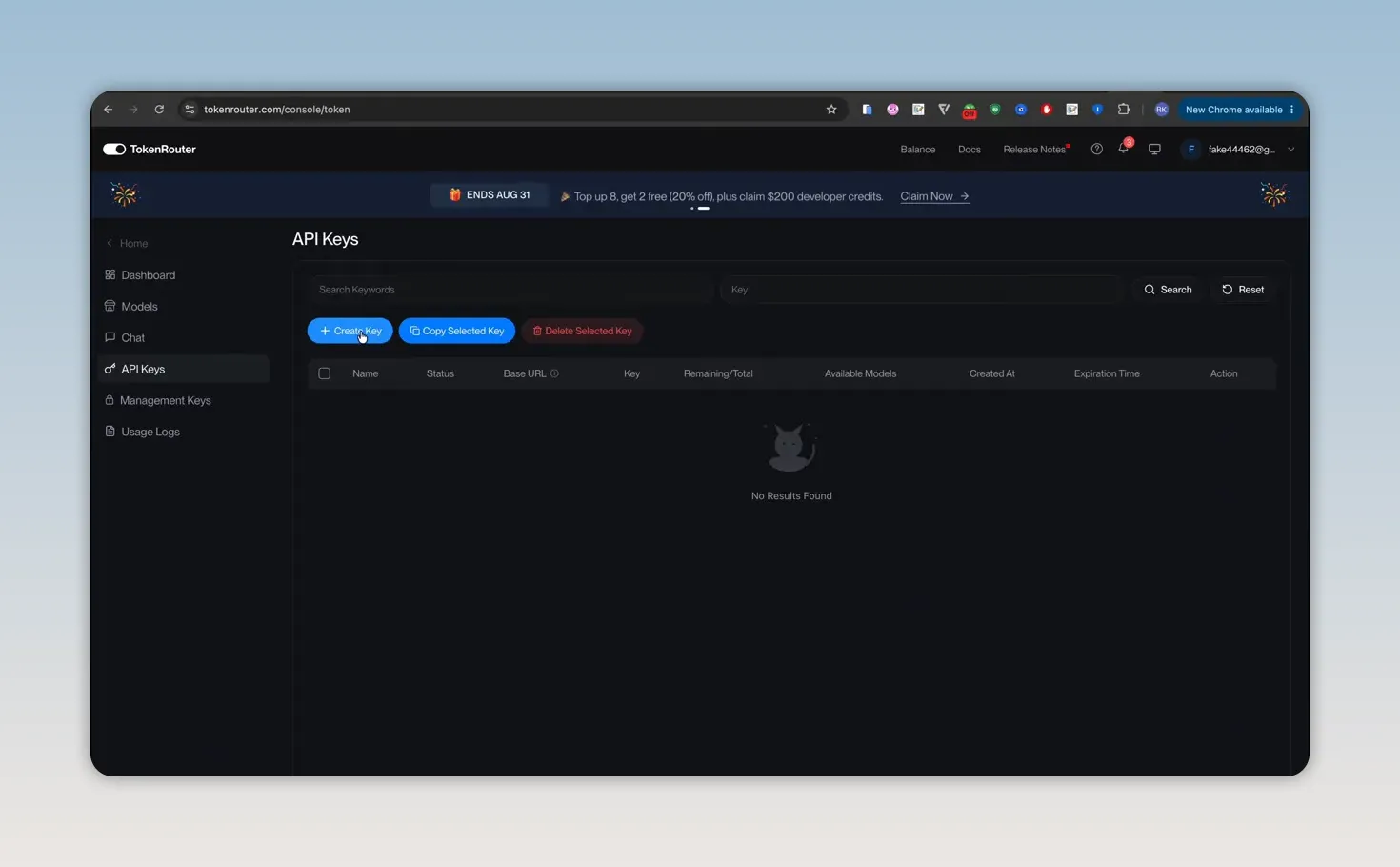1400x867 pixels.
Task: Click the fireworks icon at banner left
Action: 124,194
